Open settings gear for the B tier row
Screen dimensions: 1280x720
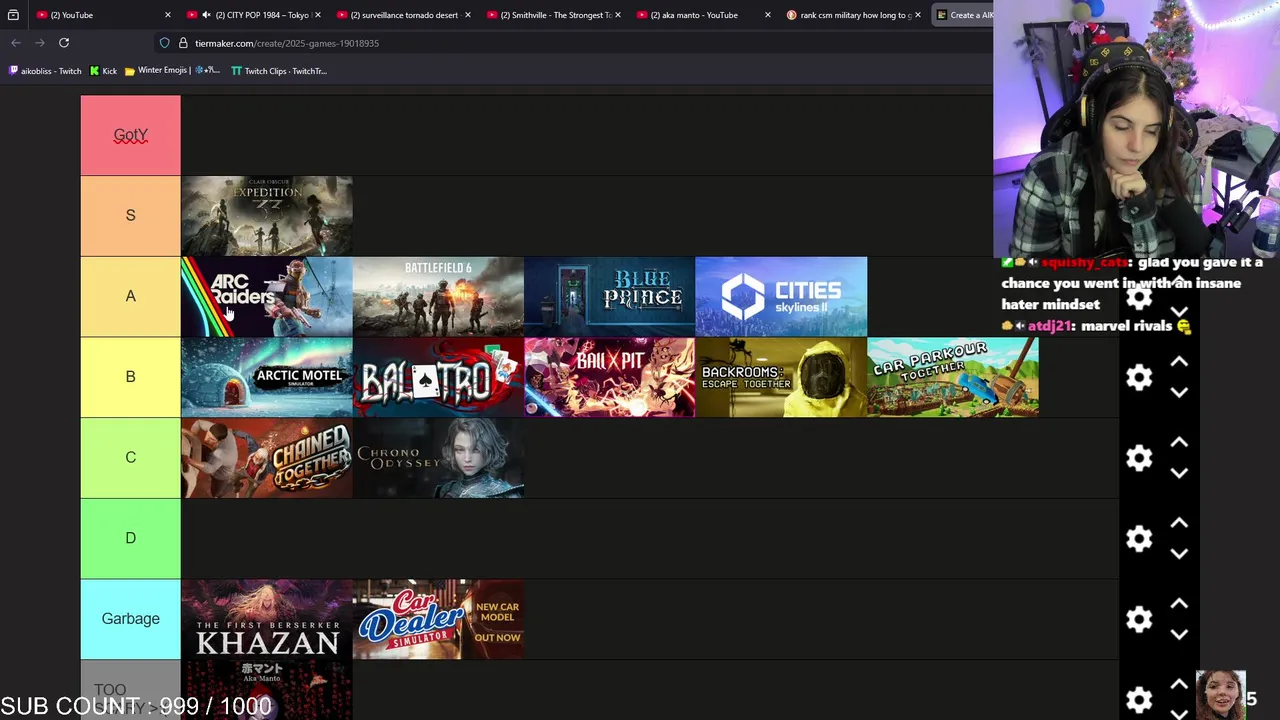[1139, 377]
